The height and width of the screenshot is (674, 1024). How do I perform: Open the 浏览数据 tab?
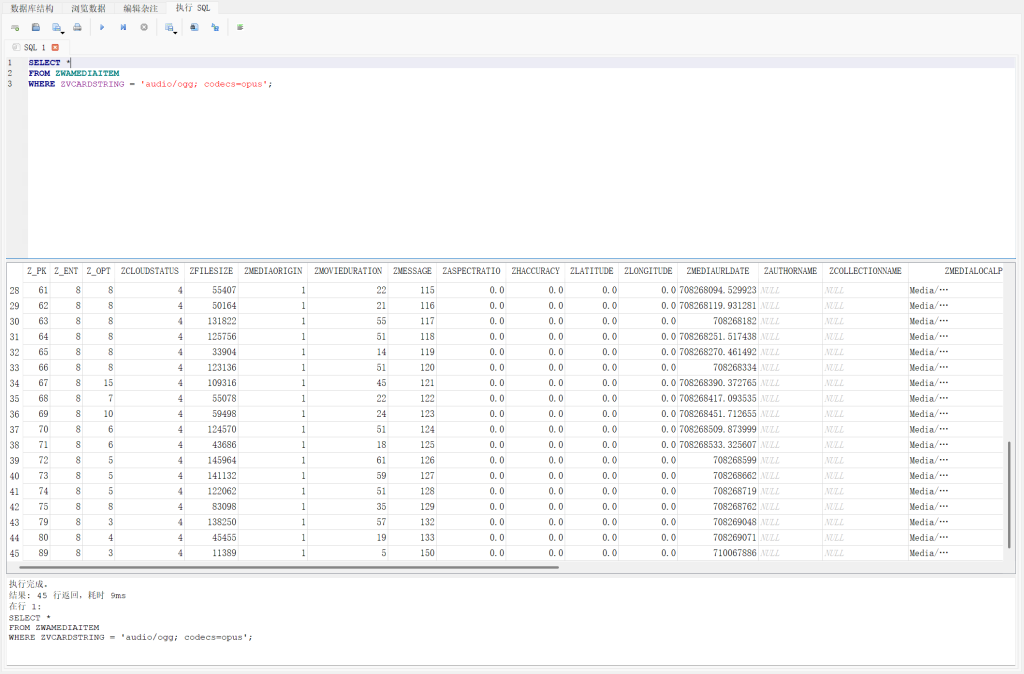pos(88,8)
